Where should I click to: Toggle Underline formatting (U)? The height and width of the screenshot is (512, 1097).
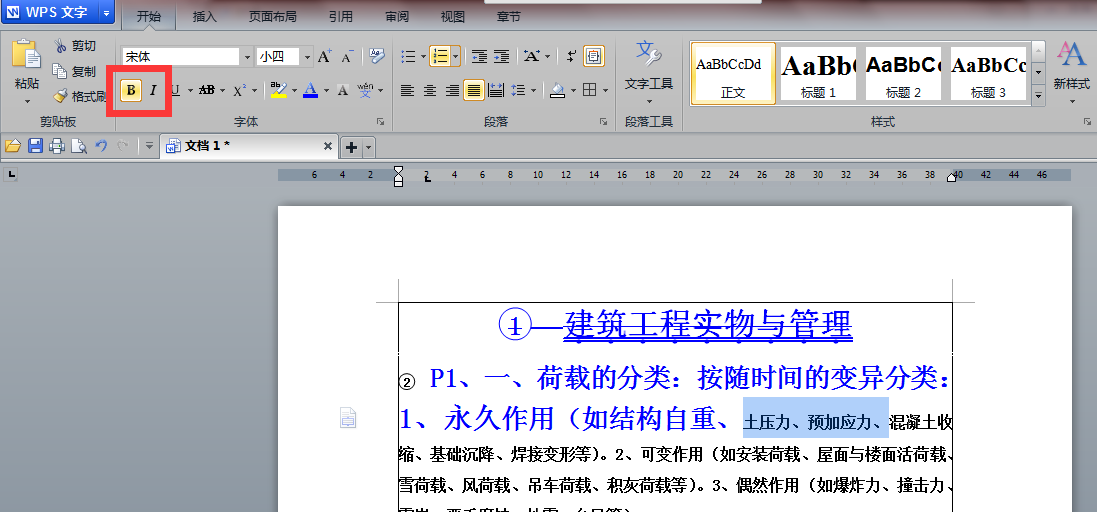point(175,90)
